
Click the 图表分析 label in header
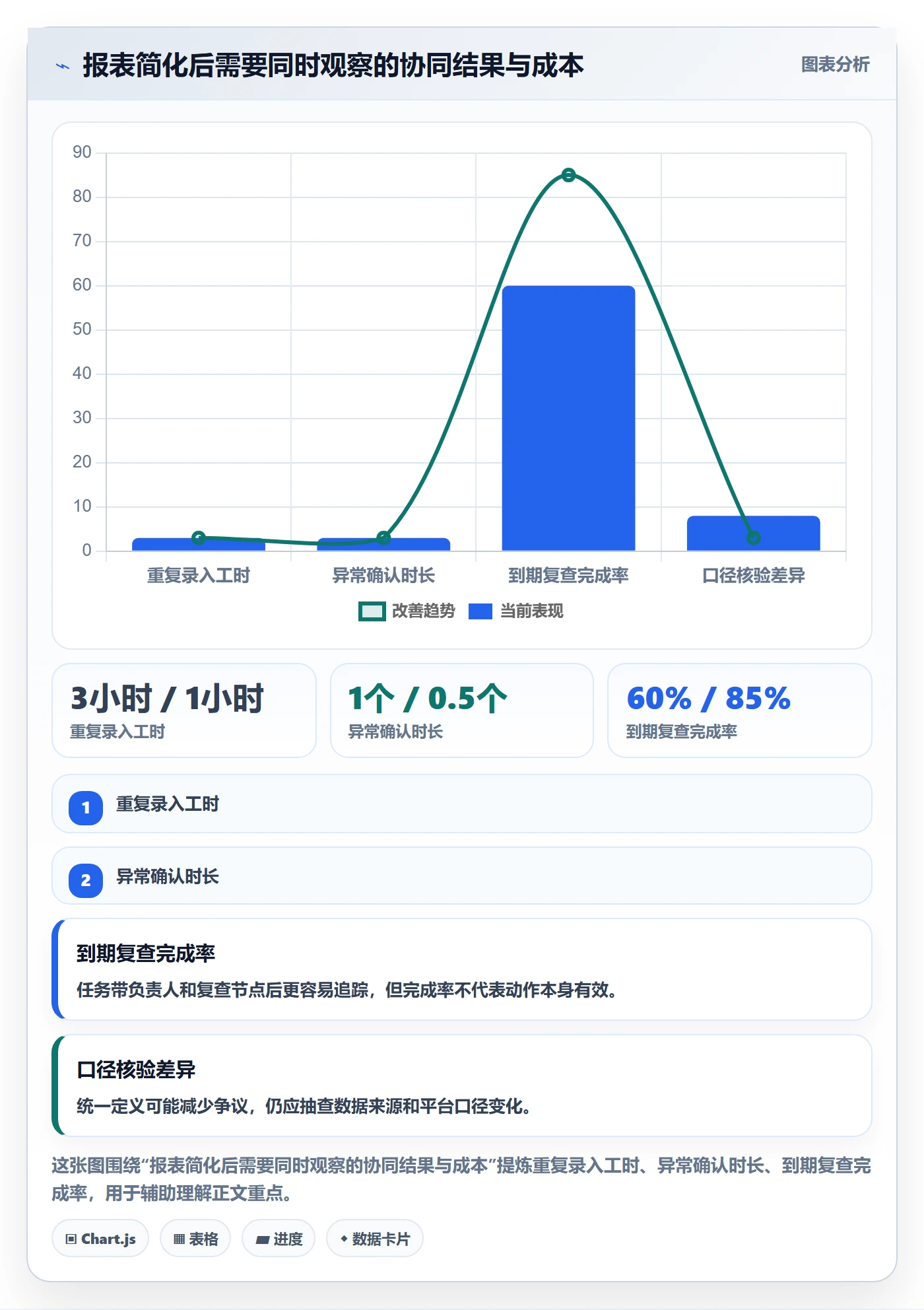(835, 65)
